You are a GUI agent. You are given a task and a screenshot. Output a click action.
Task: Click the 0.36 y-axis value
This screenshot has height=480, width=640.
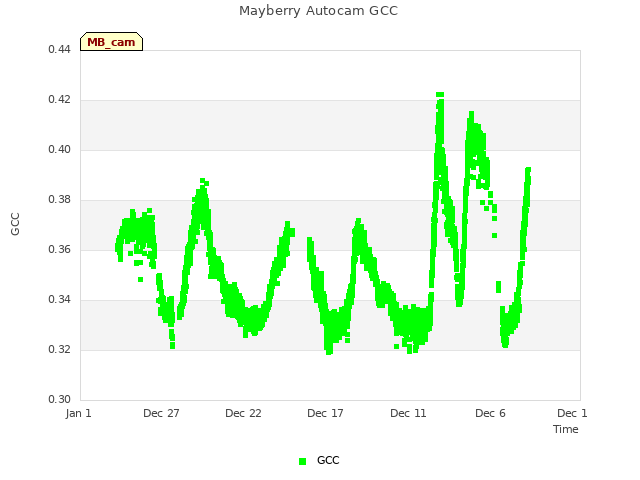tap(60, 249)
